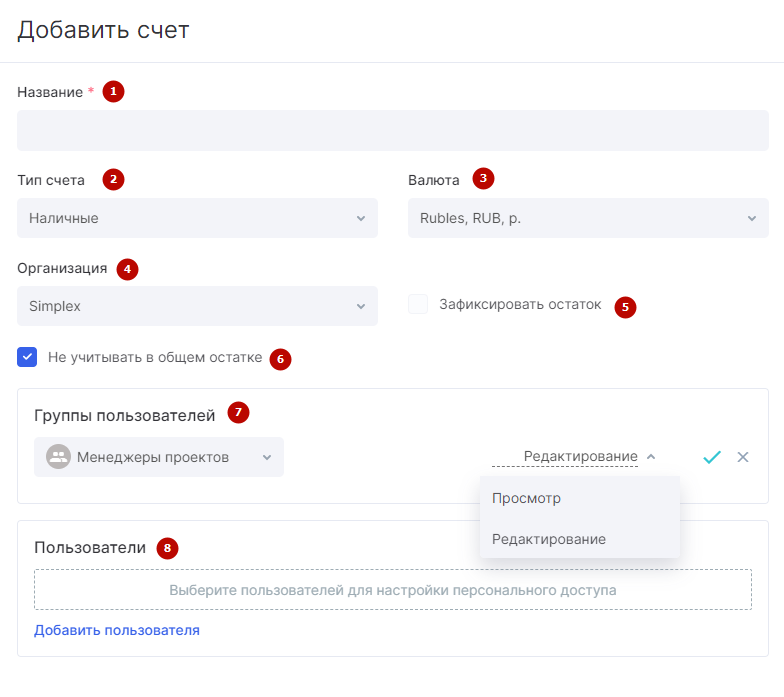
Task: Click the dashed user selection placeholder area
Action: pos(393,590)
